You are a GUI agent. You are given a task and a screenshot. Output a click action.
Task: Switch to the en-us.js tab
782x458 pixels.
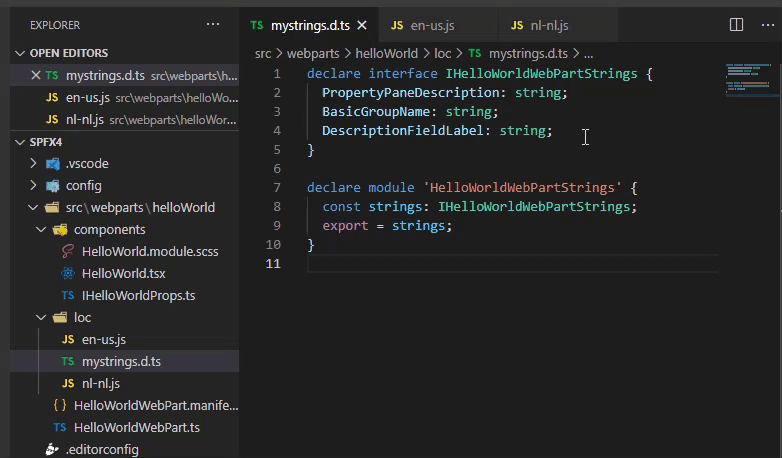click(x=428, y=25)
